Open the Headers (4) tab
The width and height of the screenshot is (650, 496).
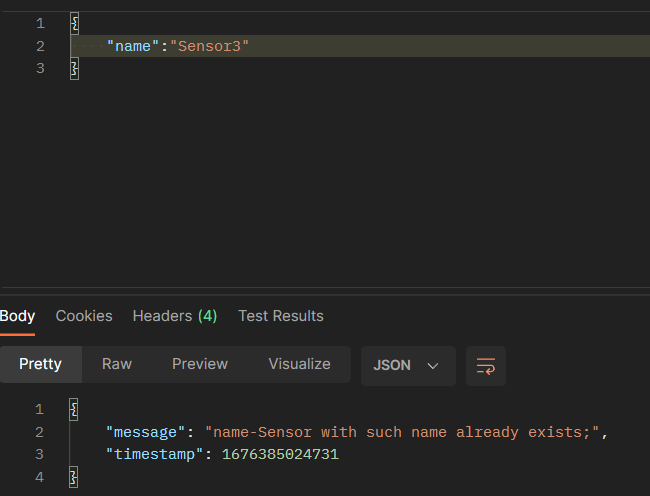coord(175,316)
